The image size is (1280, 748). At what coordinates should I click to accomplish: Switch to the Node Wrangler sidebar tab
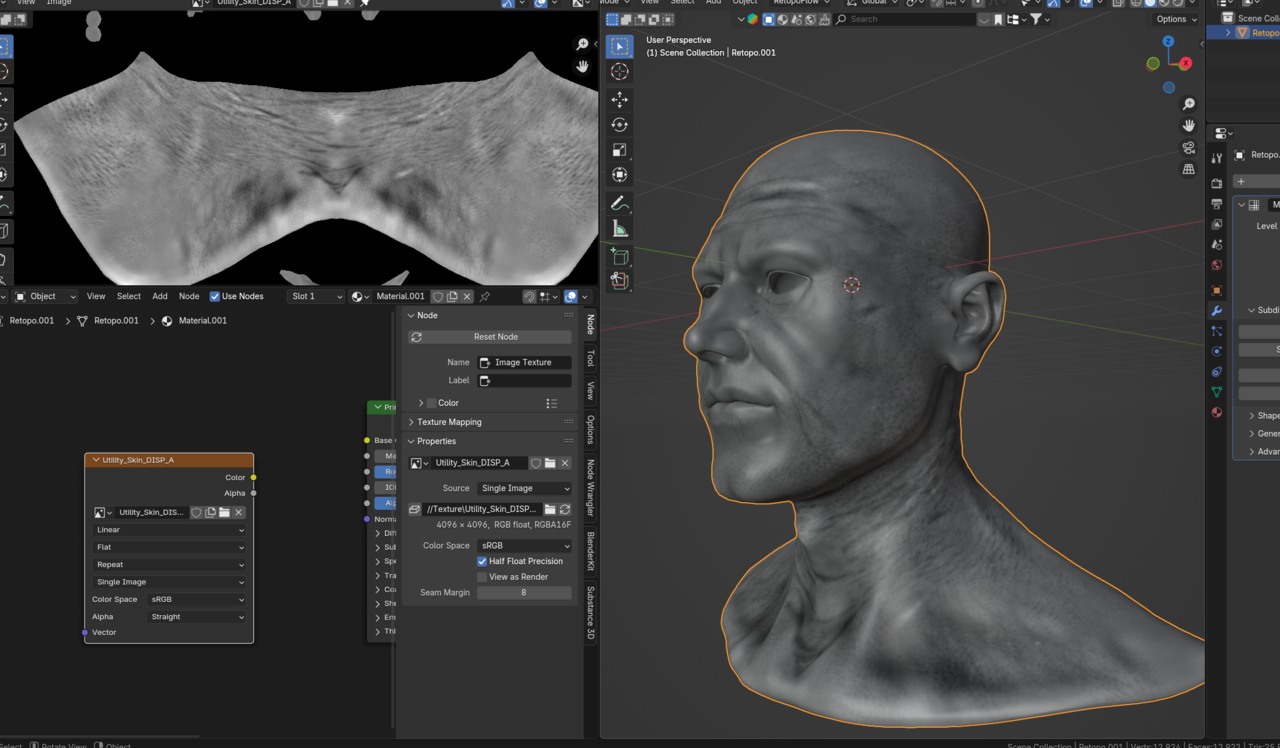click(x=590, y=488)
